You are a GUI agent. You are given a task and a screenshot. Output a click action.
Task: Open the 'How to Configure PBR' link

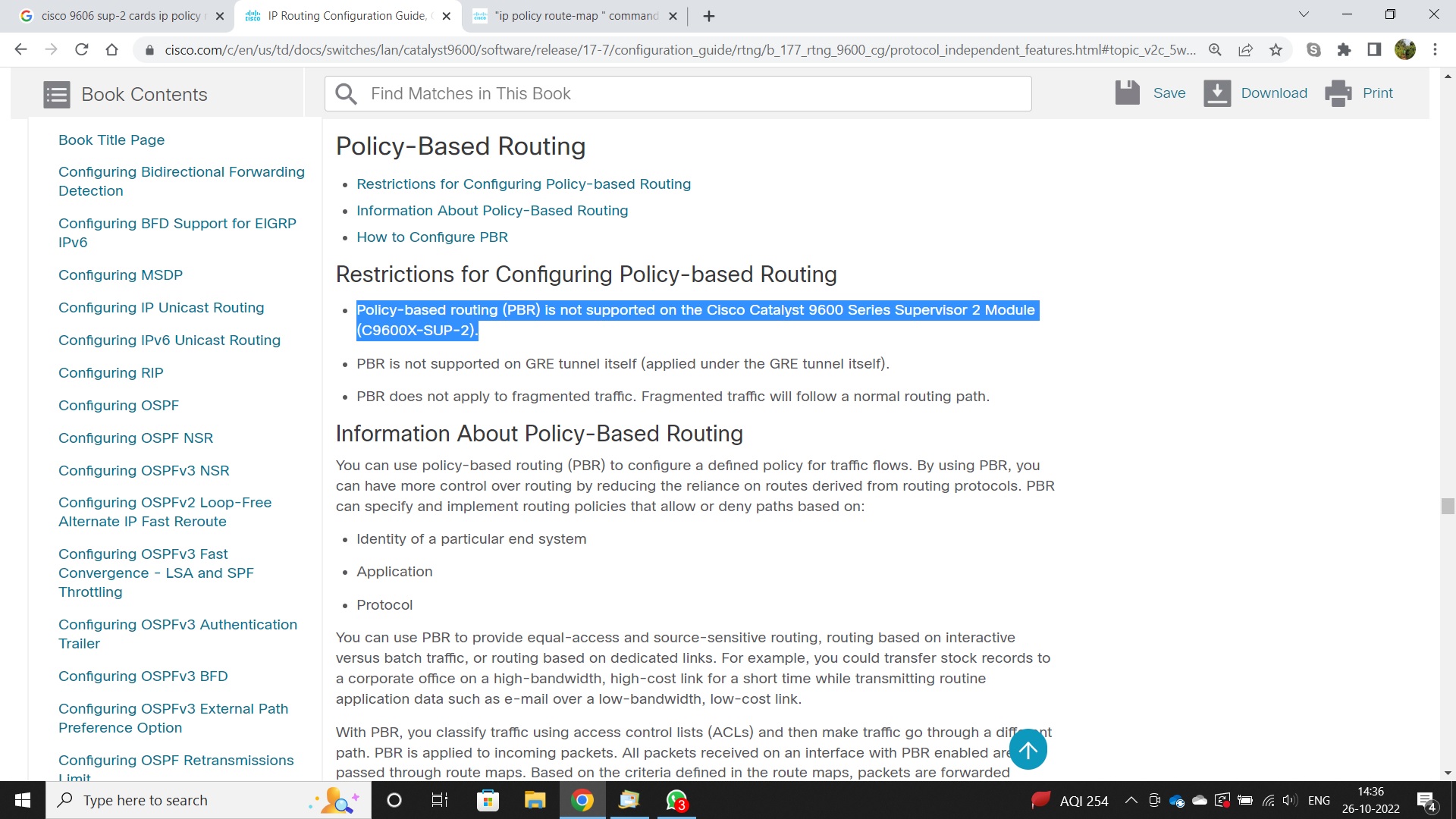432,237
